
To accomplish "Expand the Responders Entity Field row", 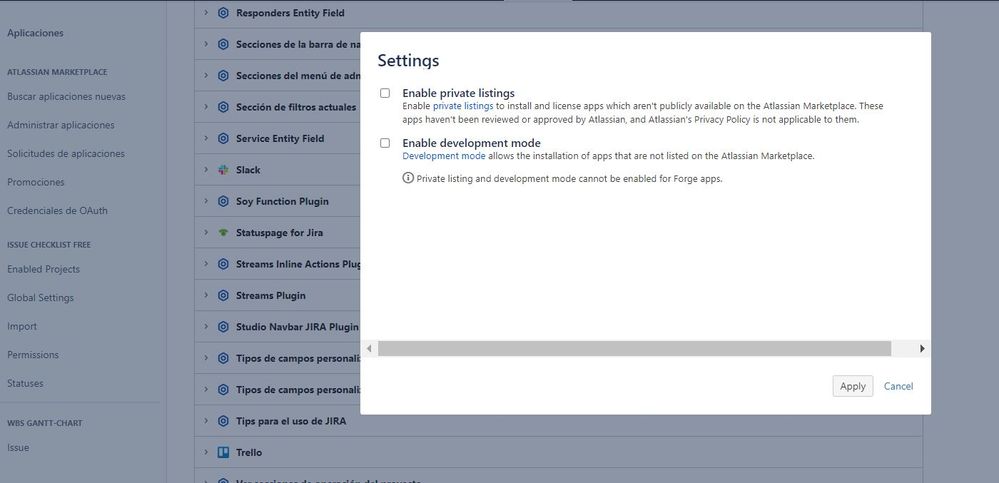I will click(x=206, y=13).
